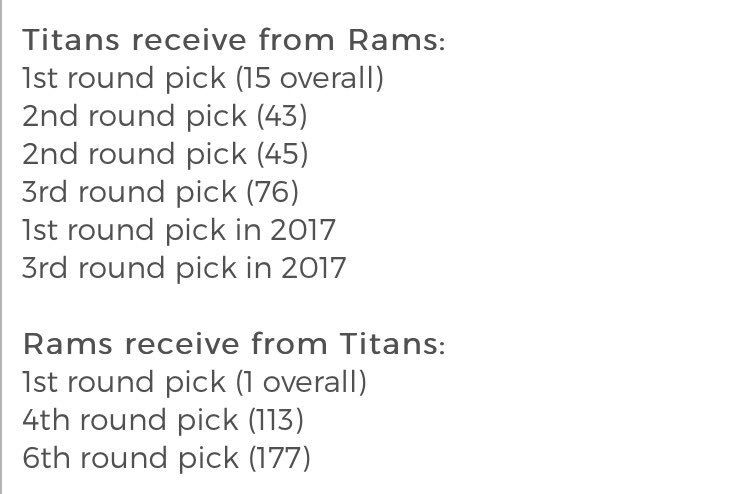Select the '6th round pick (177)' line
The width and height of the screenshot is (742, 494).
point(166,459)
